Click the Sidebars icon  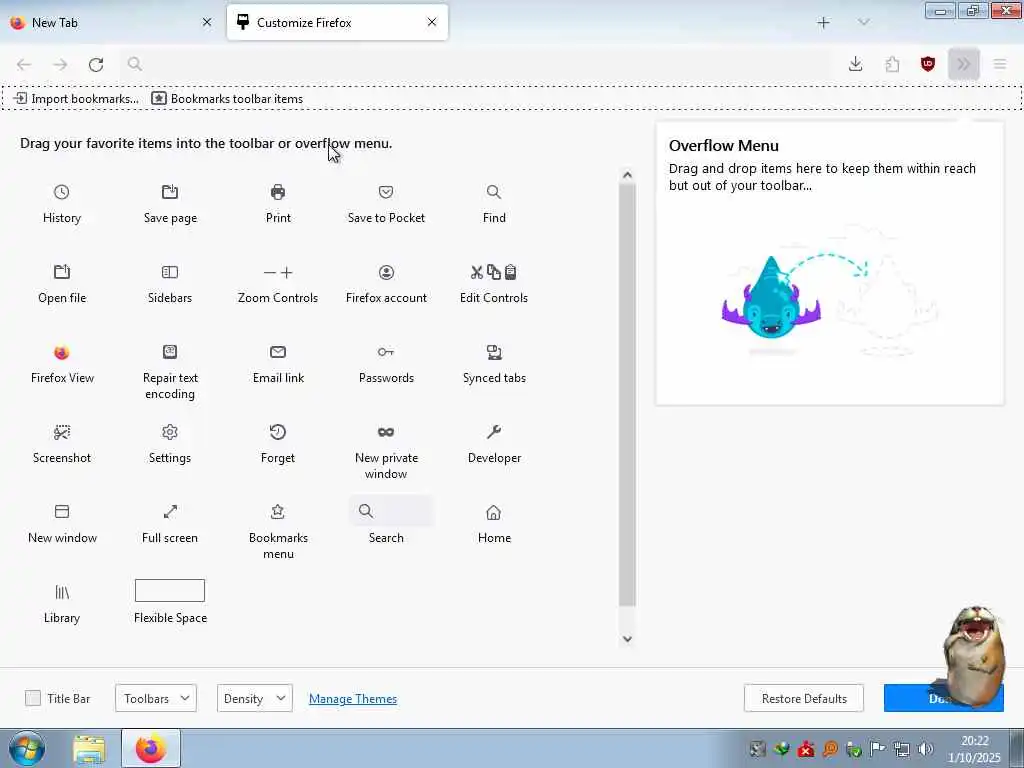pos(170,272)
